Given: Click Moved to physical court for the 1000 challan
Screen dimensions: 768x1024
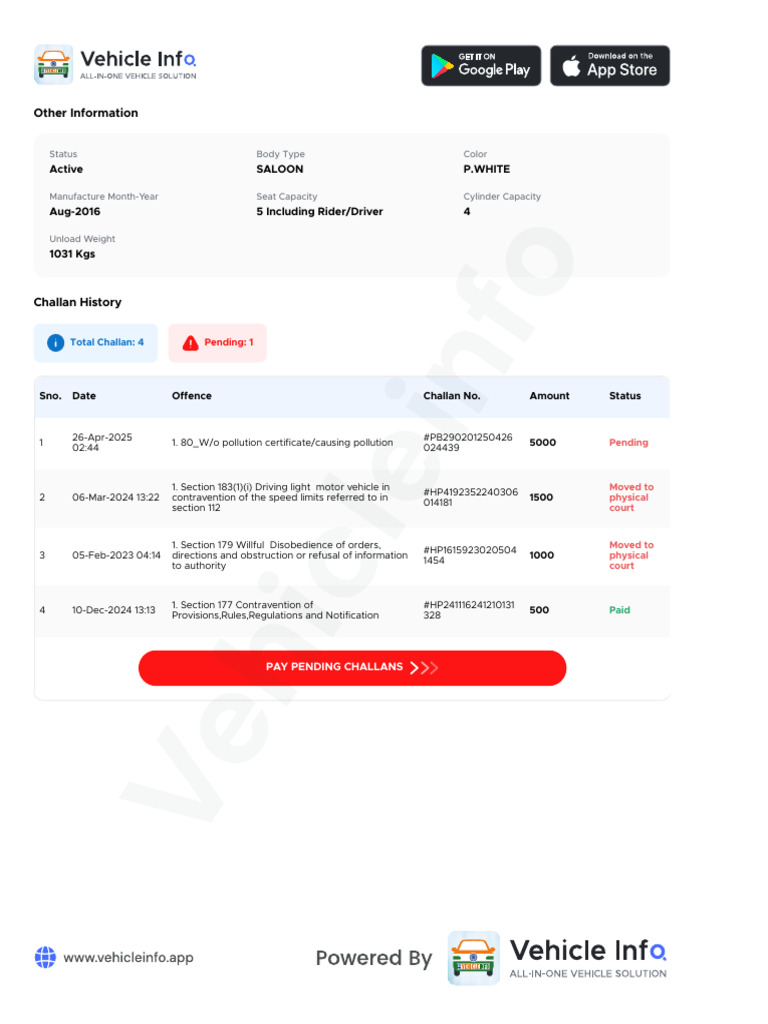Looking at the screenshot, I should pos(631,555).
